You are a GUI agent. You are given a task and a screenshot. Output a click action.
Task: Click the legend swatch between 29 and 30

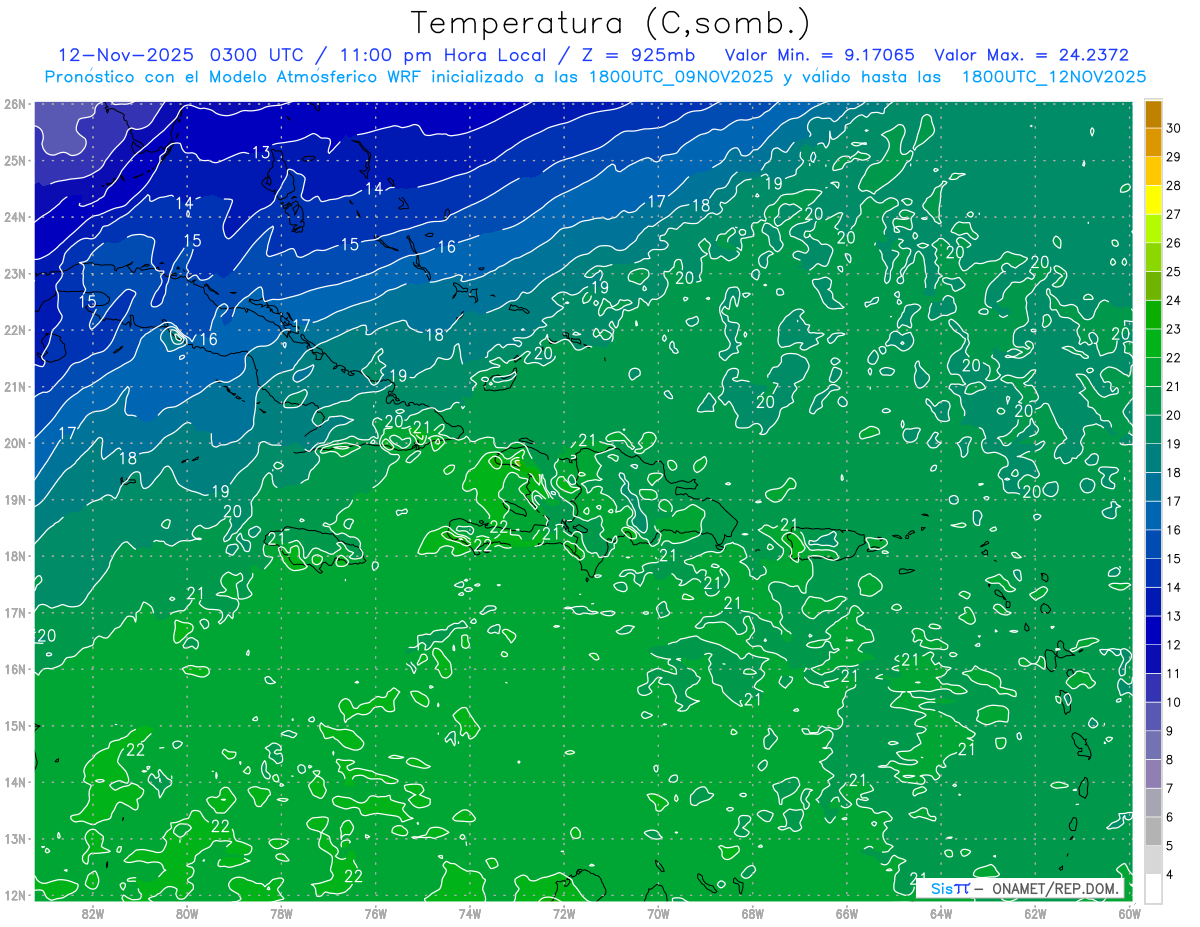coord(1153,143)
